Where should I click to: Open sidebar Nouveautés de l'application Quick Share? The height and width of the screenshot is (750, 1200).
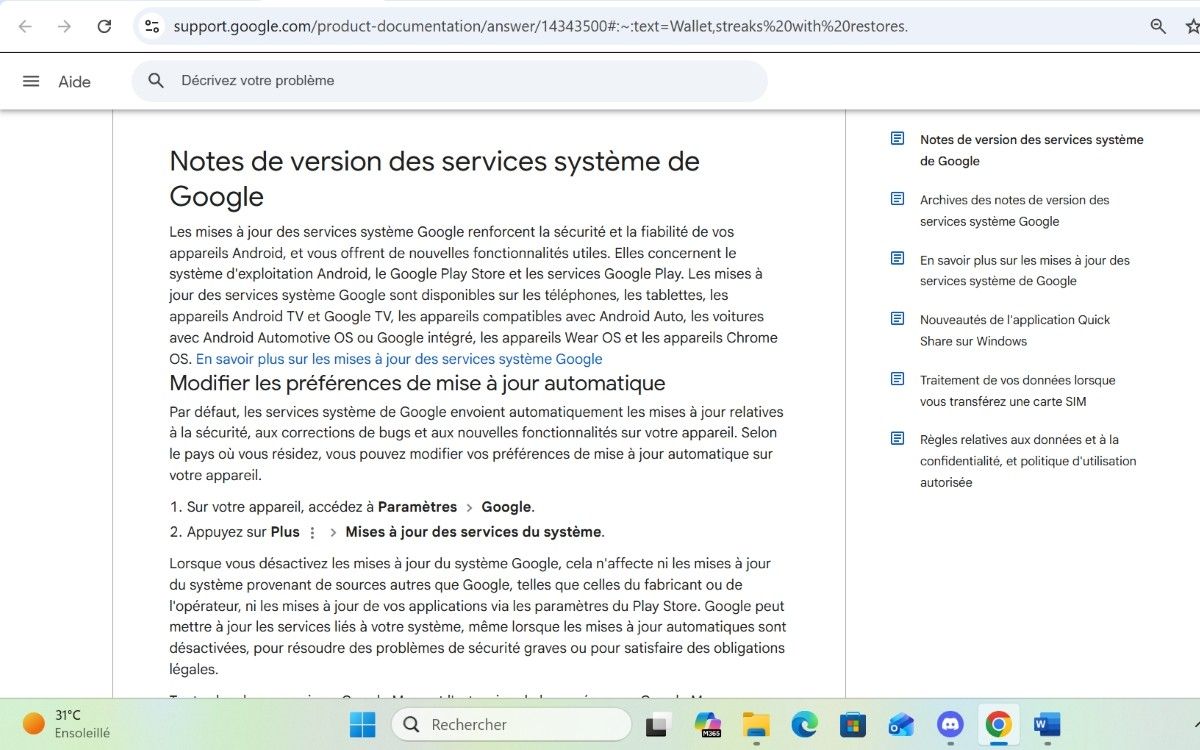[1015, 330]
